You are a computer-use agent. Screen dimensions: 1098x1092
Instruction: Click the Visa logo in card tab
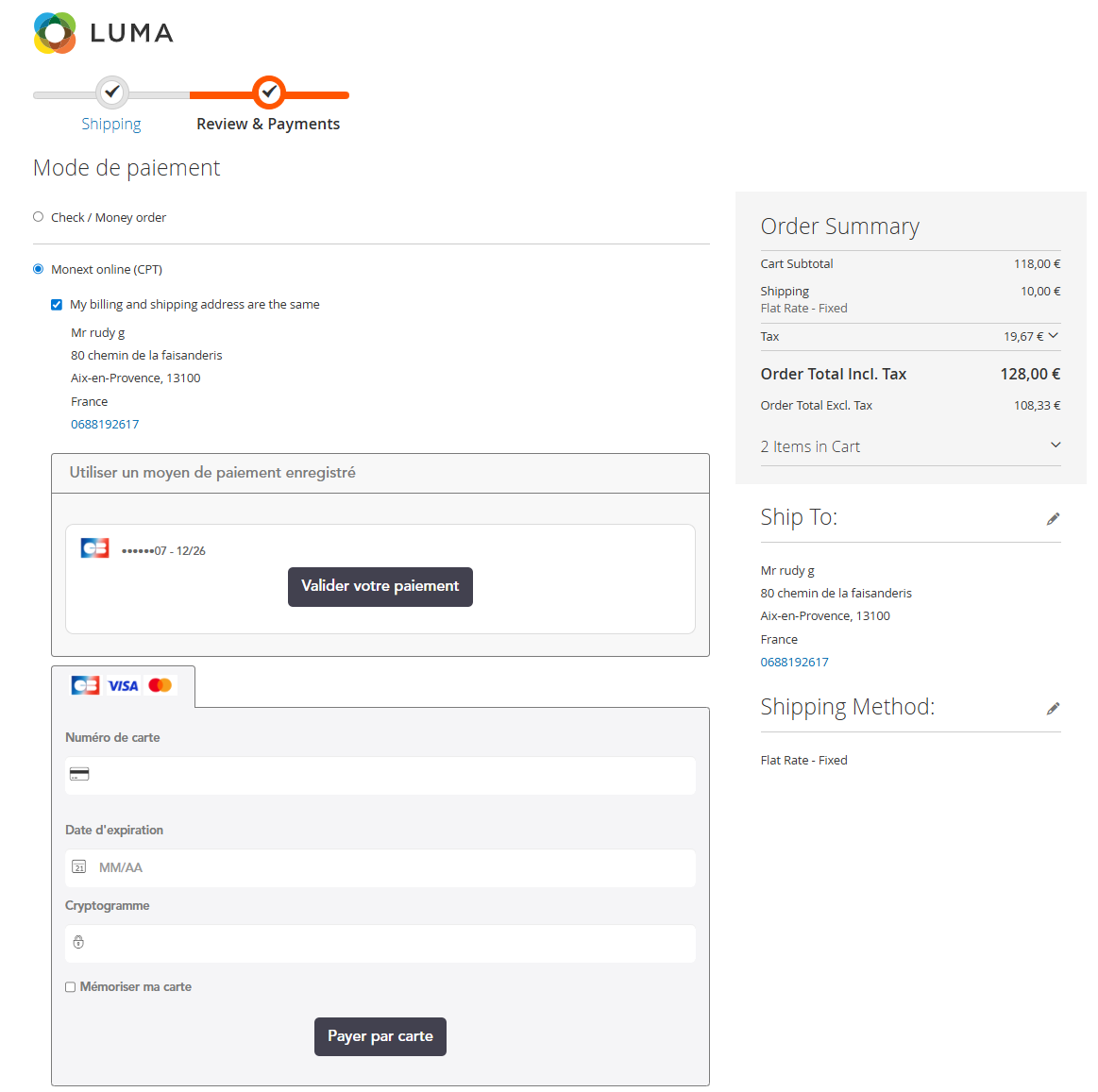click(123, 686)
